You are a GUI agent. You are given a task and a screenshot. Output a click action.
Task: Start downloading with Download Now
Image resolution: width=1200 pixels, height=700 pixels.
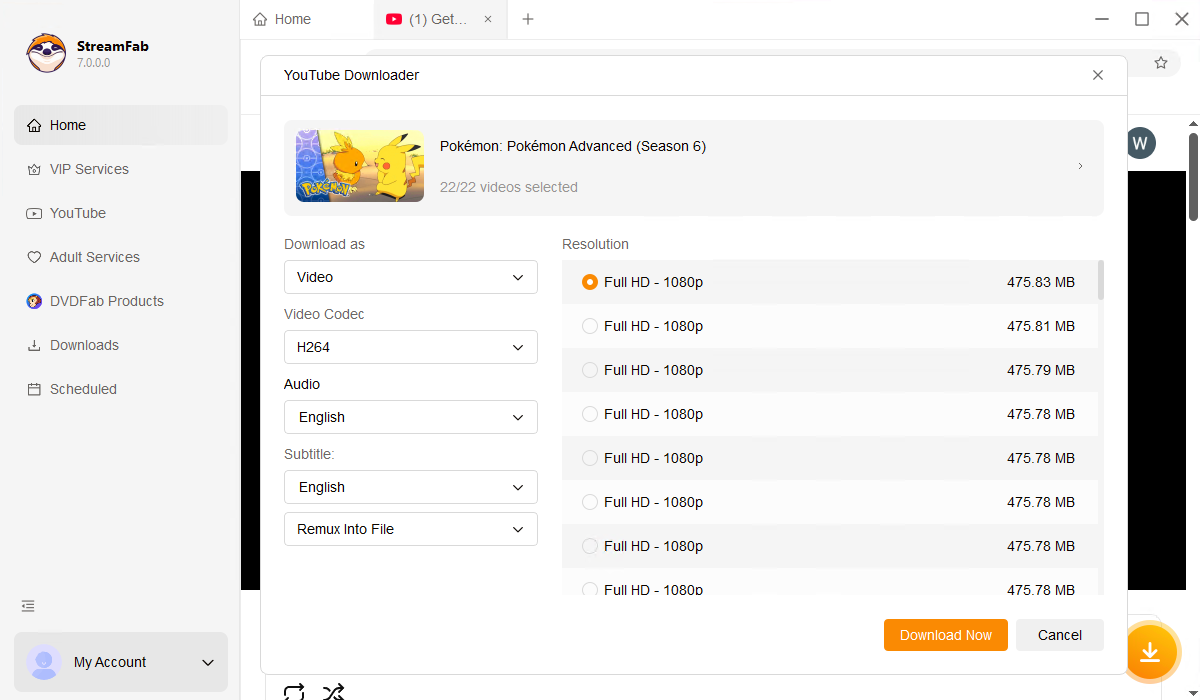click(945, 635)
